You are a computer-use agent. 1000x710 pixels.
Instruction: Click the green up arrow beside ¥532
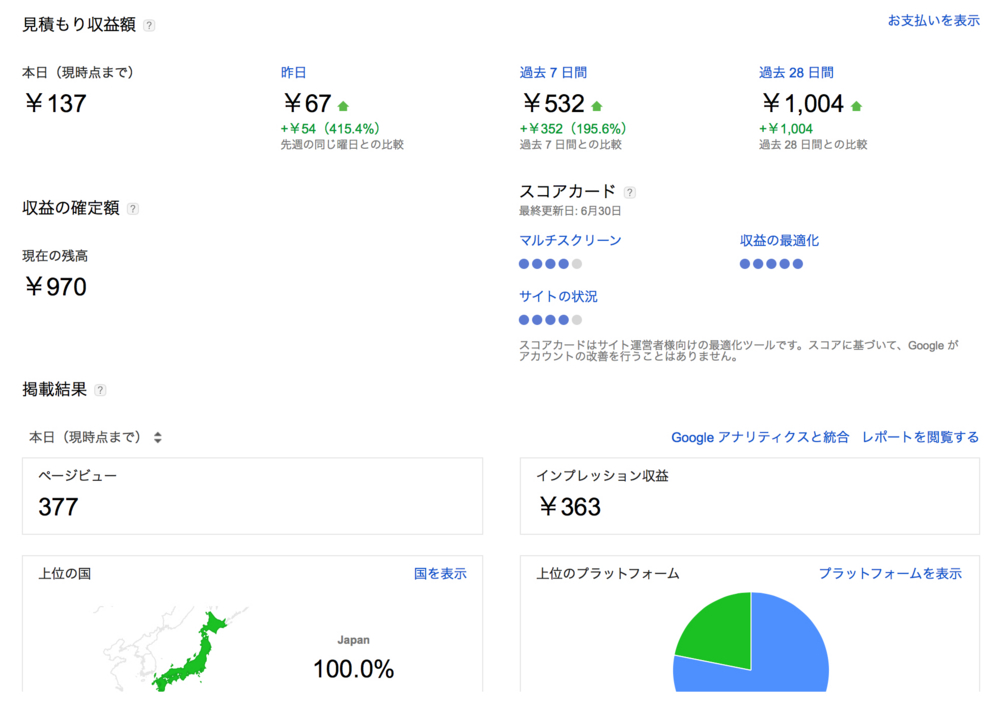[597, 103]
